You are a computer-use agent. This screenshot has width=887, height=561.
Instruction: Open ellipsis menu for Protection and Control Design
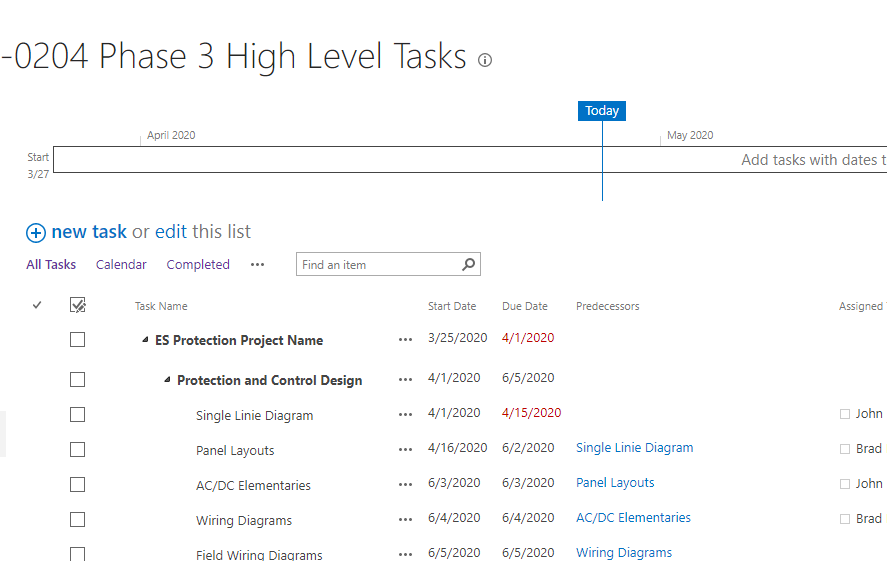(x=405, y=379)
